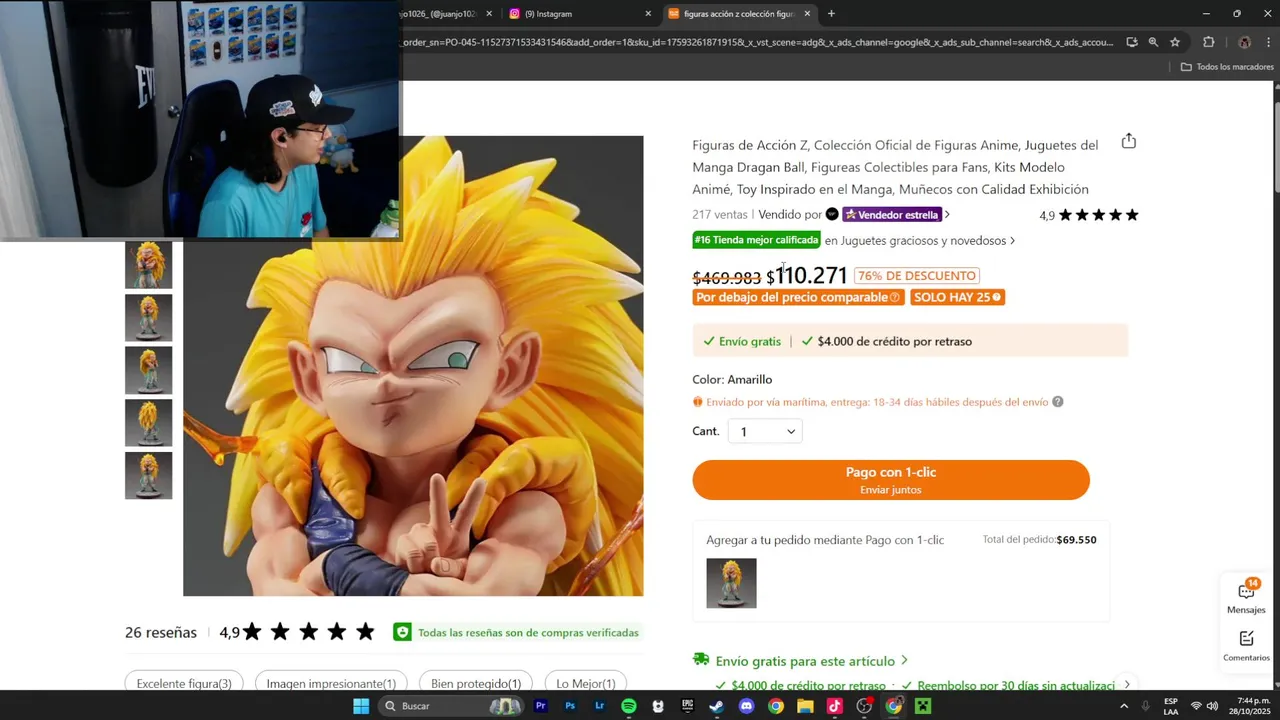Filter reviews by Imagen impresionante(1)
This screenshot has width=1280, height=720.
tap(331, 683)
